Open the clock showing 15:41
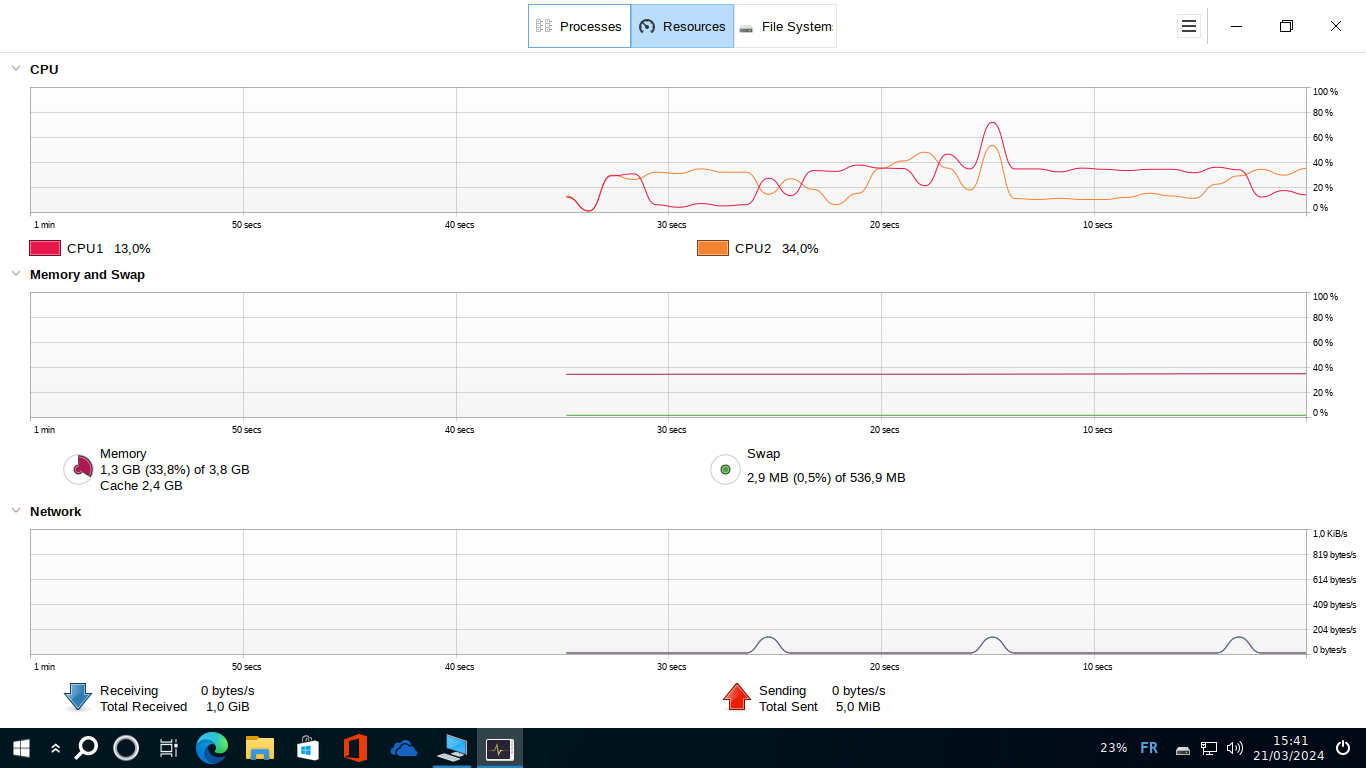 point(1288,748)
